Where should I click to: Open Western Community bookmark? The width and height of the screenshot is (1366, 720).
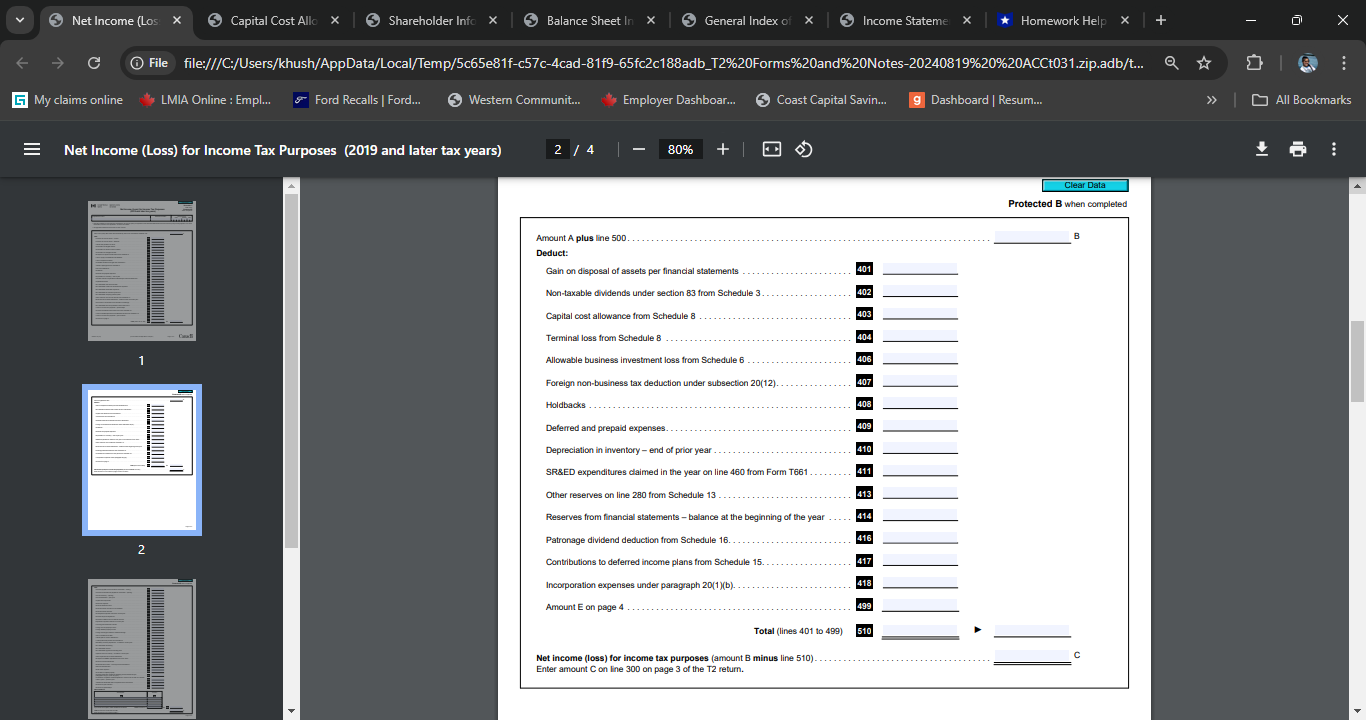click(x=514, y=100)
